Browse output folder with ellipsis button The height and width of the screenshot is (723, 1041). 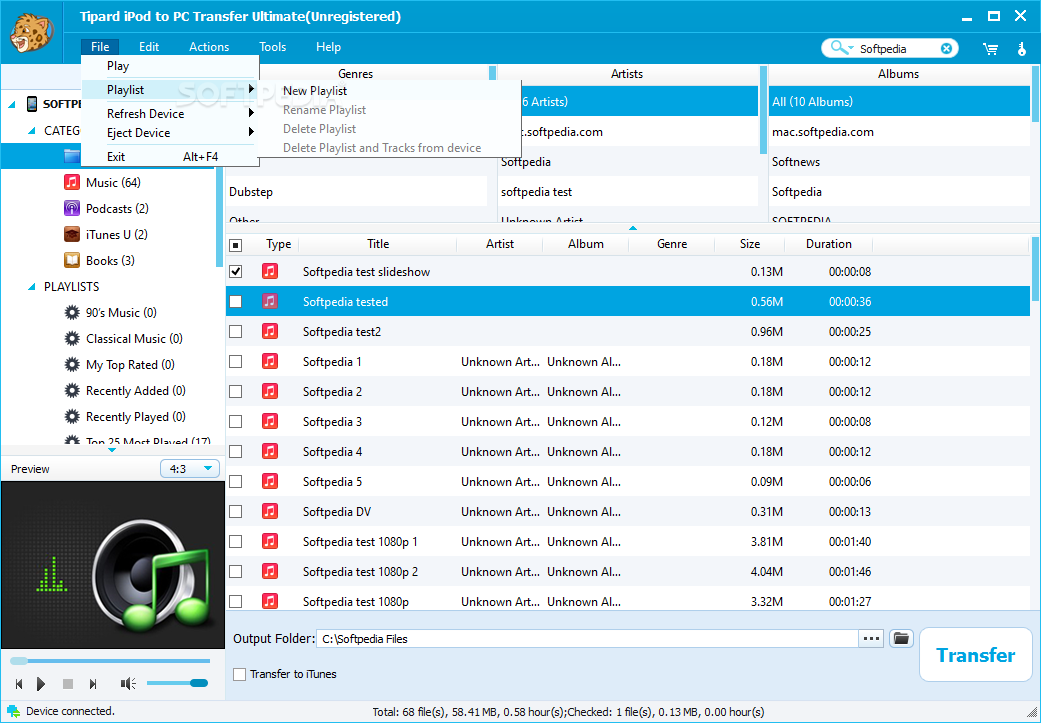(870, 639)
